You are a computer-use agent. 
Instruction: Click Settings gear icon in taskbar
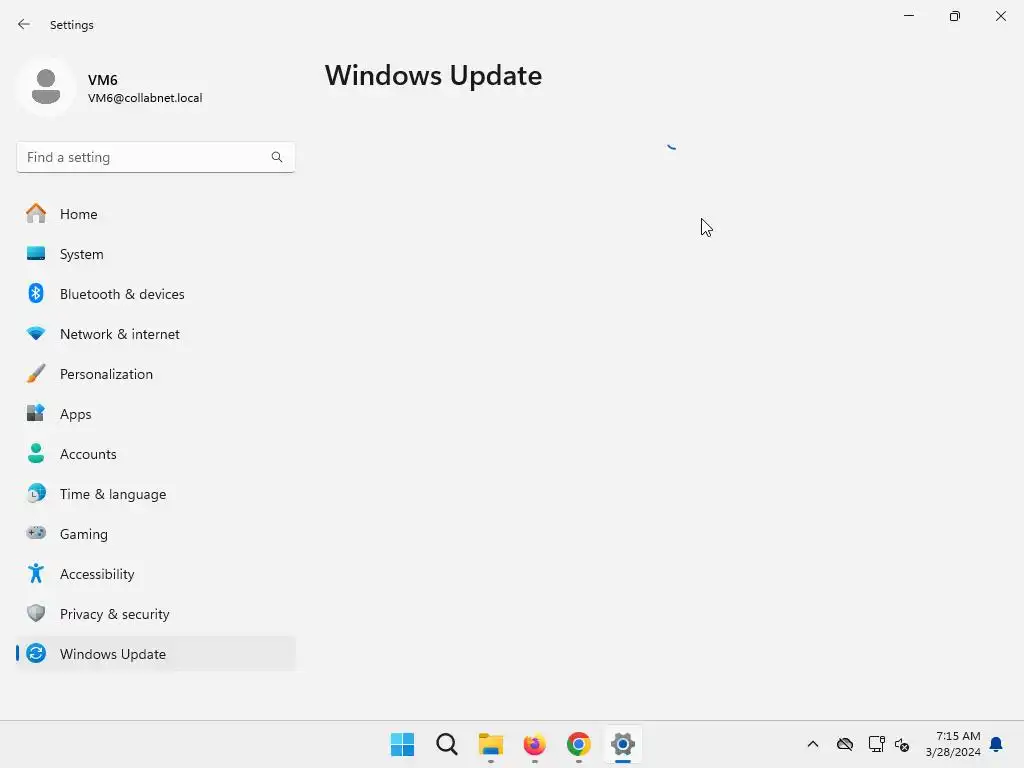623,744
